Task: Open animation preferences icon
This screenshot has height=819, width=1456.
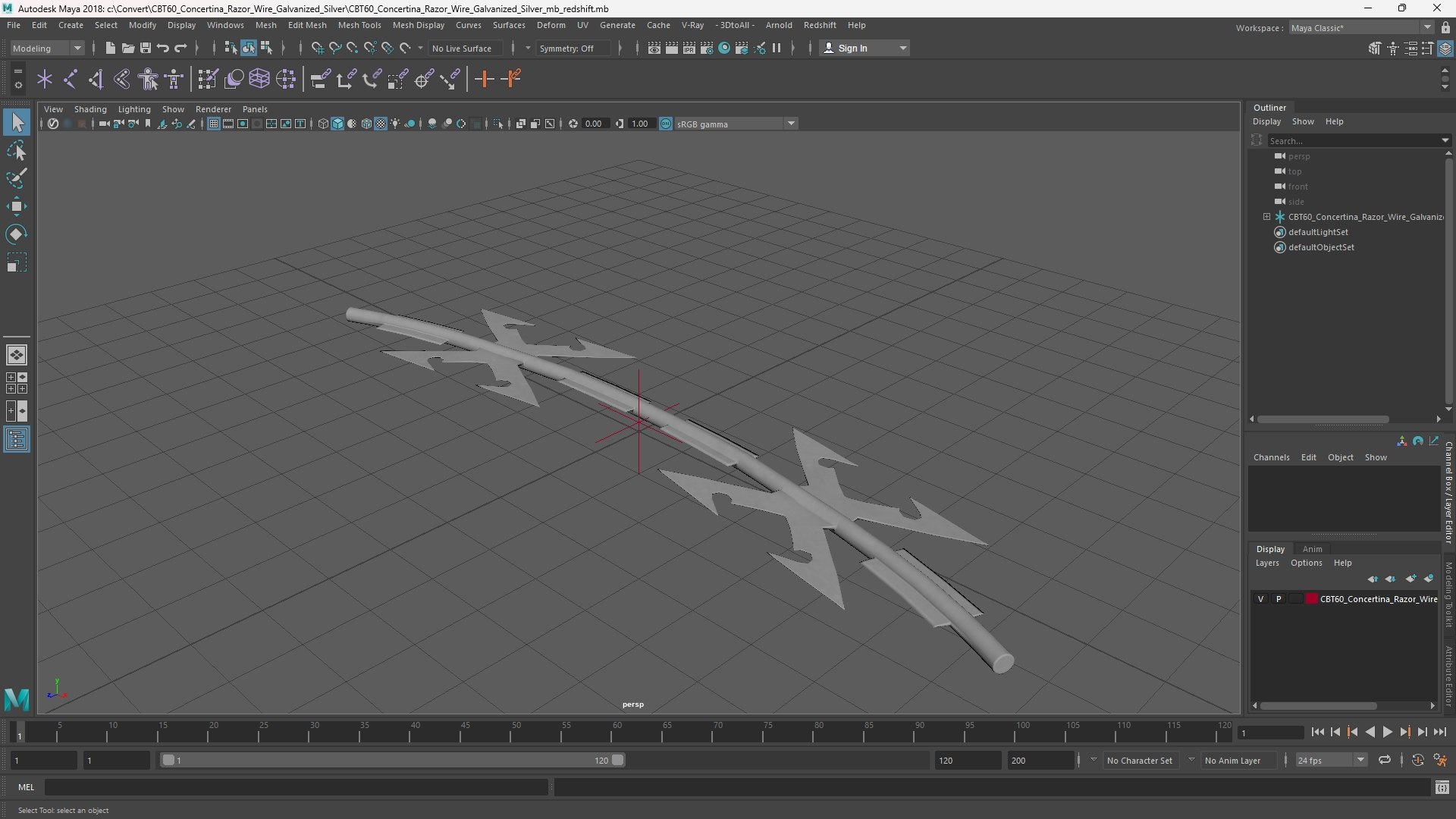Action: (x=1440, y=760)
